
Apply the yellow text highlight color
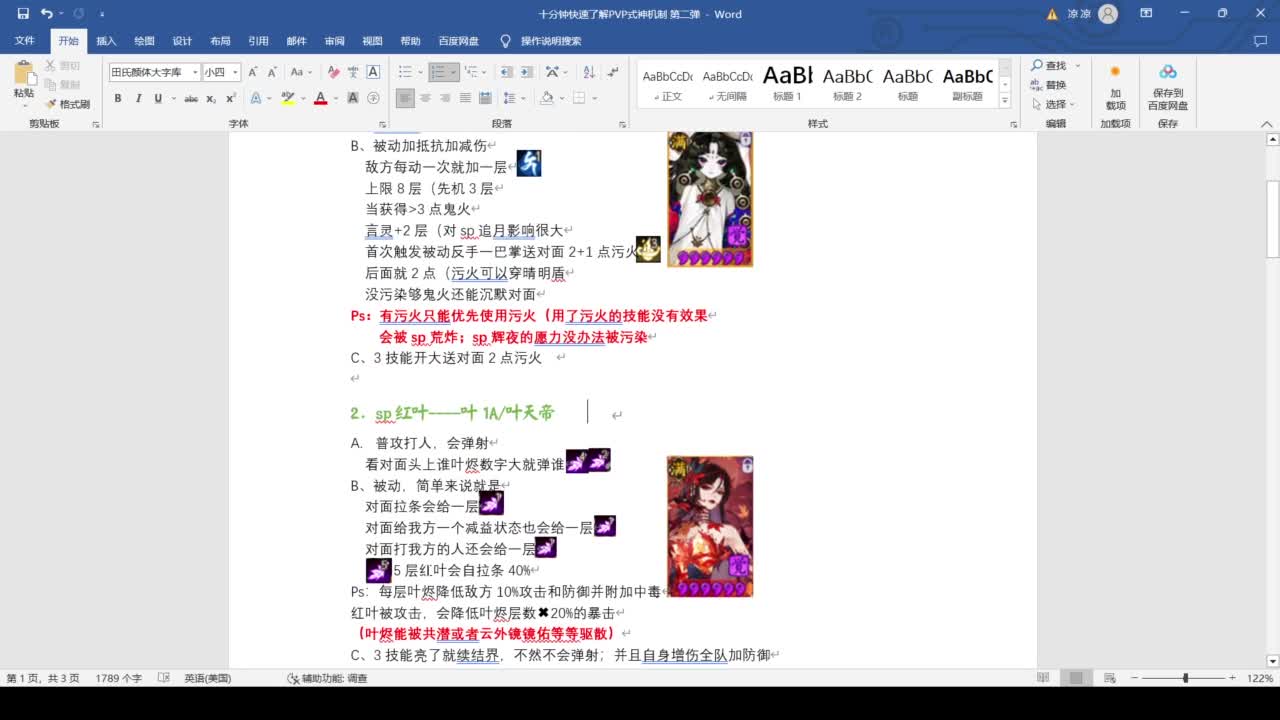point(288,98)
